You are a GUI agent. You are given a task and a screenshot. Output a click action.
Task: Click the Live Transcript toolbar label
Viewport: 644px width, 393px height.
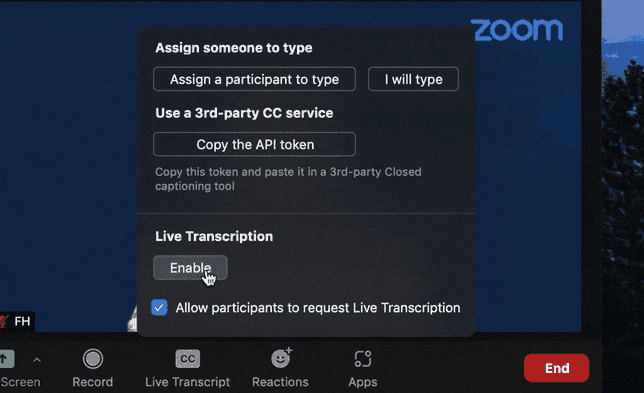187,382
